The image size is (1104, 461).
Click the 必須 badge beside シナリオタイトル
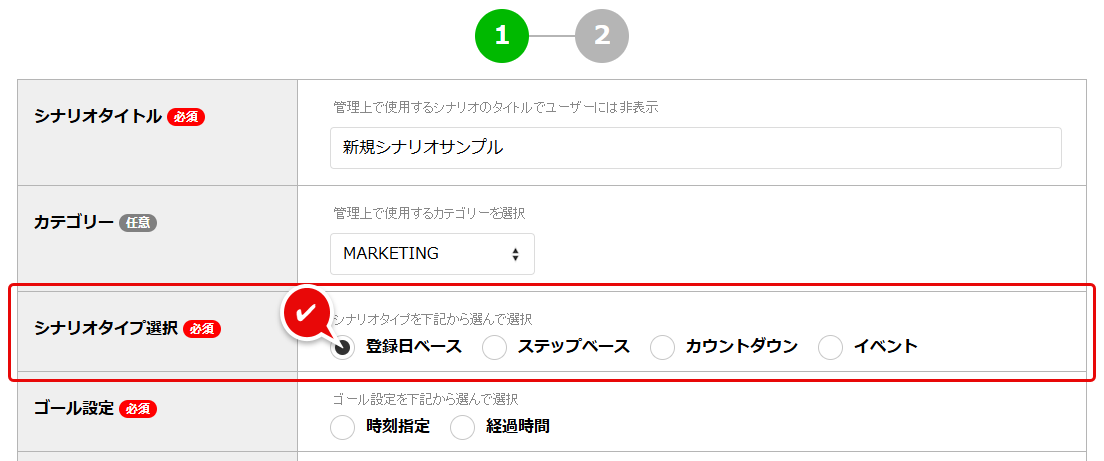[x=186, y=116]
